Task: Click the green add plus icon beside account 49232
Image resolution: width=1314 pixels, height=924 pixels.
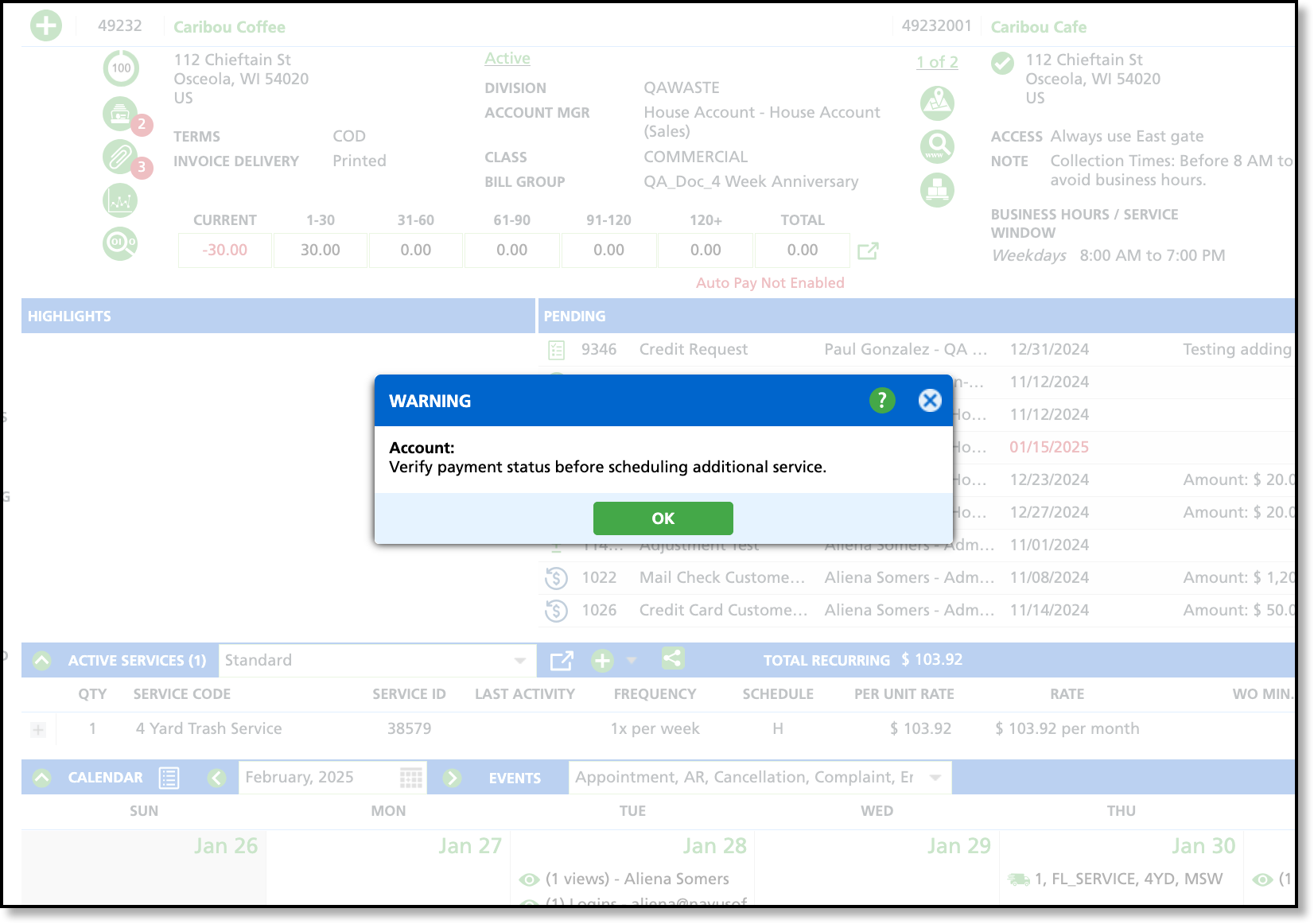Action: click(46, 25)
